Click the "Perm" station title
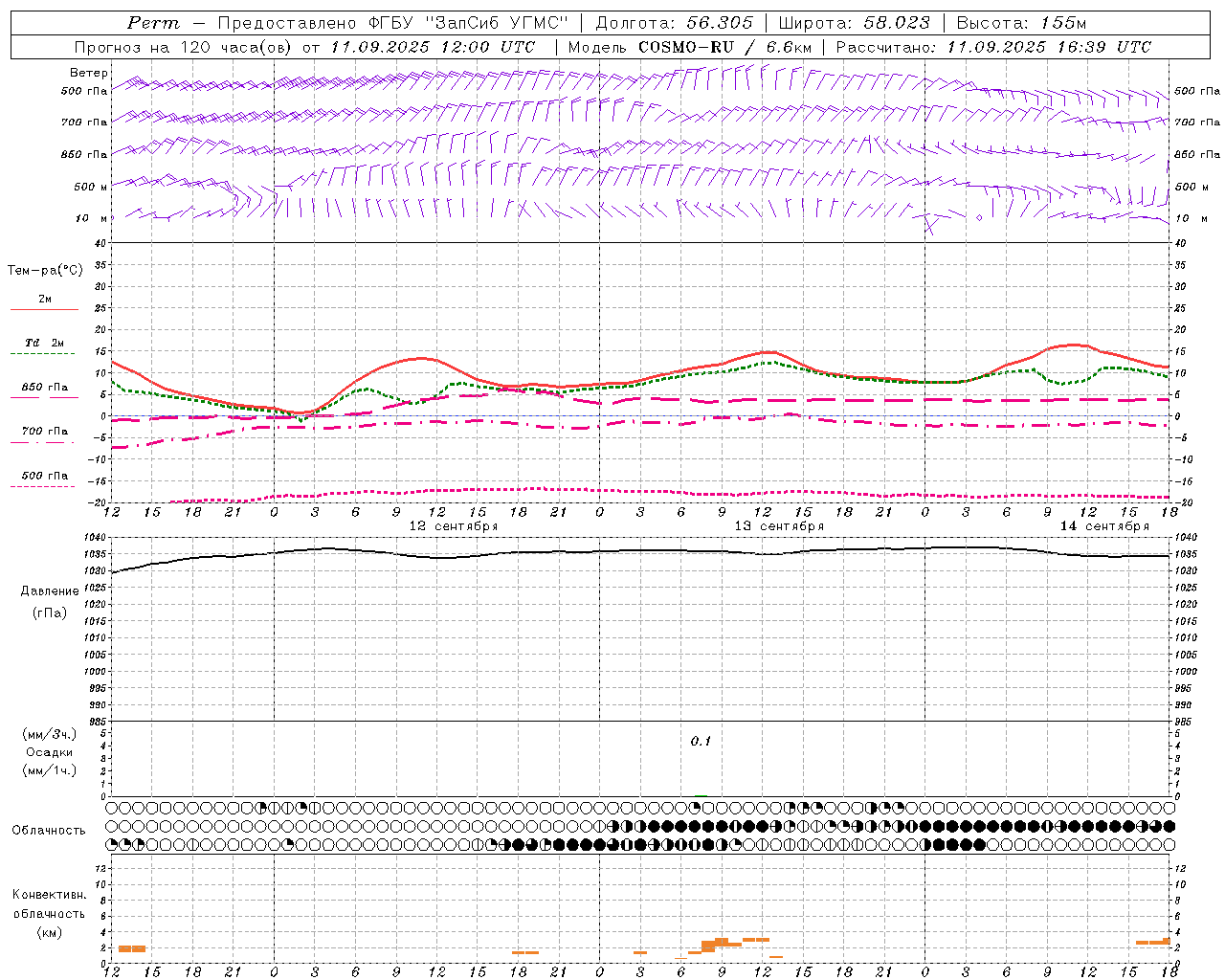Image resolution: width=1225 pixels, height=980 pixels. click(x=153, y=23)
